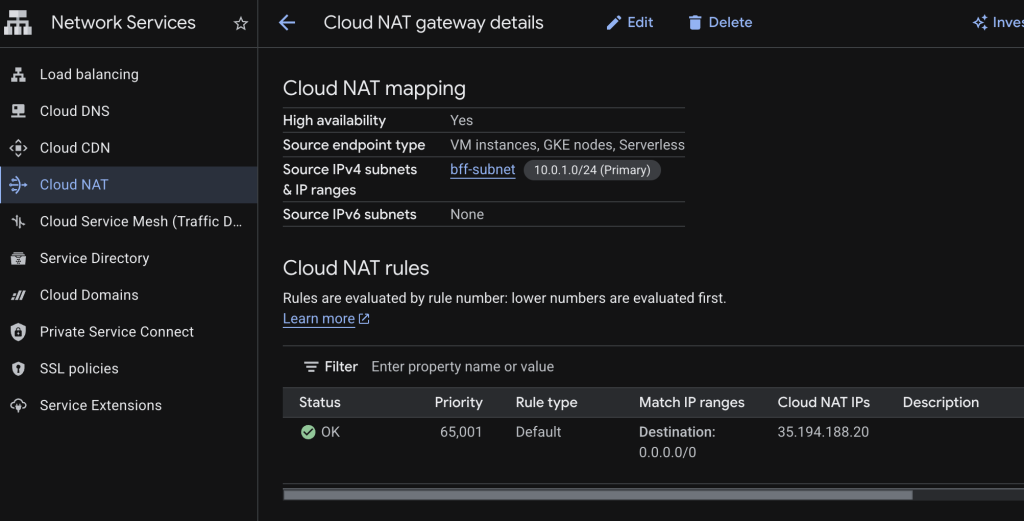Click the Cloud NAT gateway details title
This screenshot has width=1024, height=521.
[x=434, y=23]
